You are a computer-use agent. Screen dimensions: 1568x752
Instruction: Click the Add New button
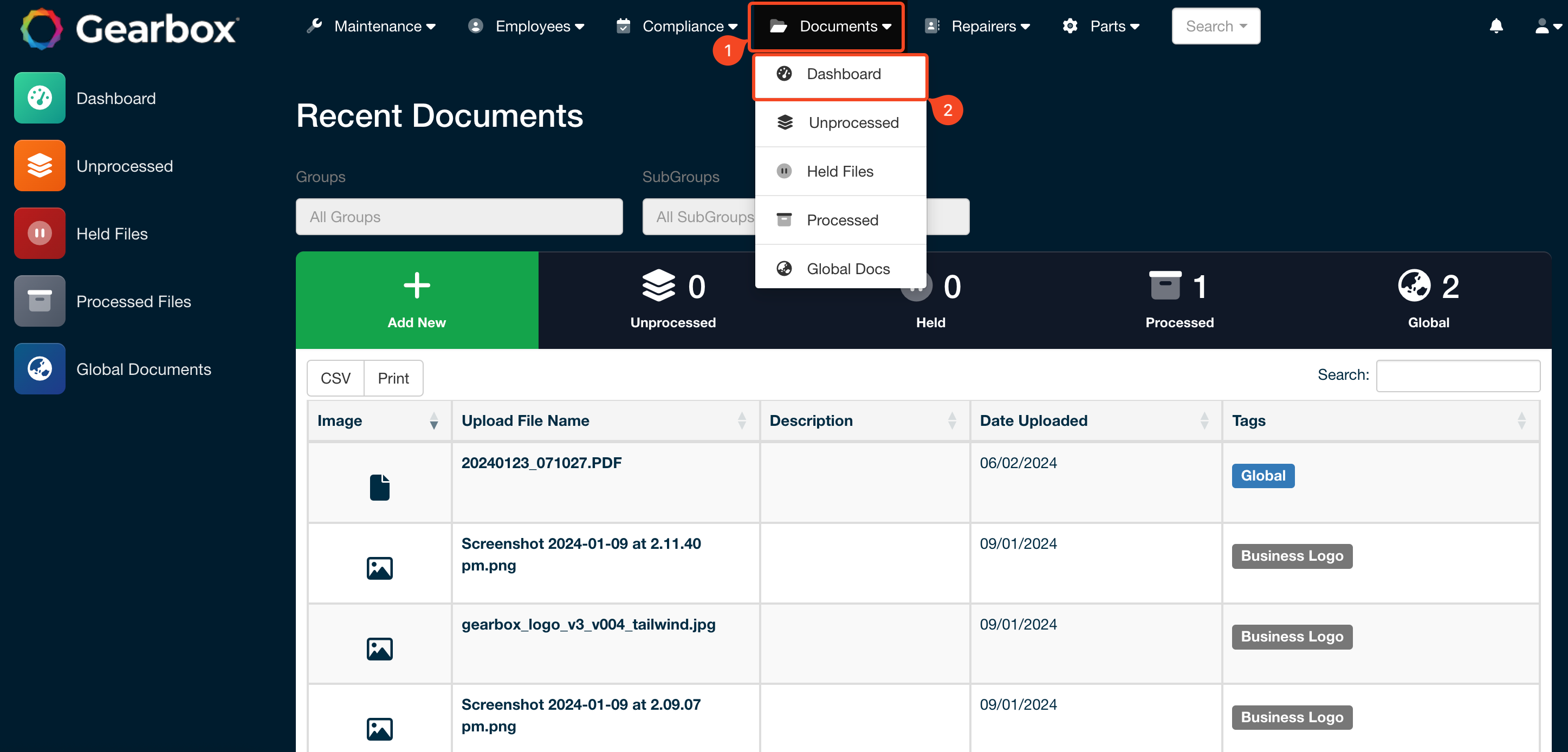[x=416, y=300]
